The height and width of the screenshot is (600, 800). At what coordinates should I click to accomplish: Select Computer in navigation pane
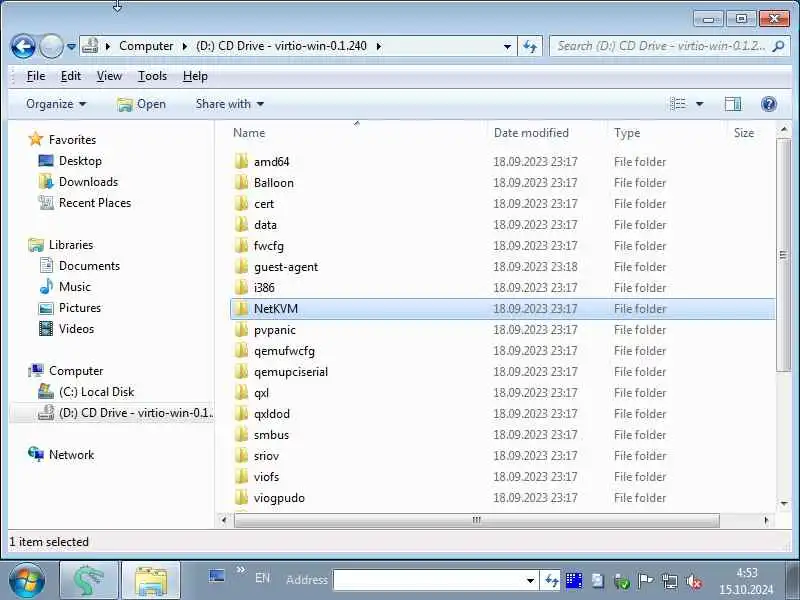click(x=76, y=371)
